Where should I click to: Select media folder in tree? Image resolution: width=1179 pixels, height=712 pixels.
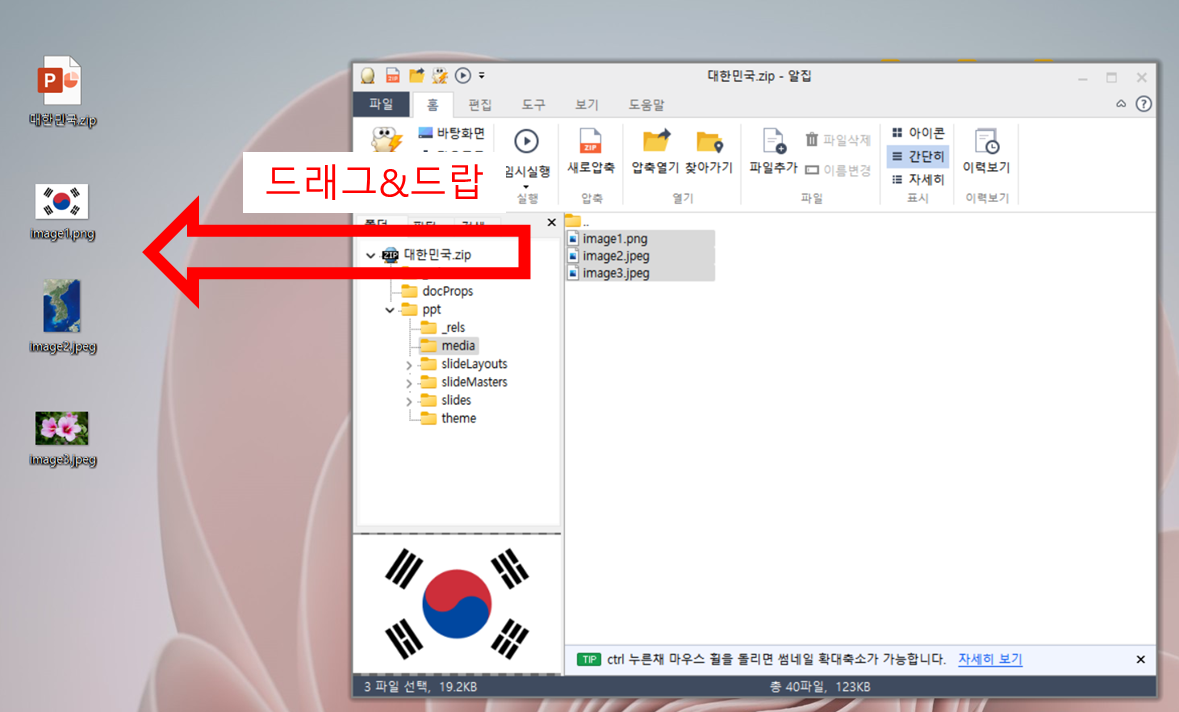click(448, 346)
